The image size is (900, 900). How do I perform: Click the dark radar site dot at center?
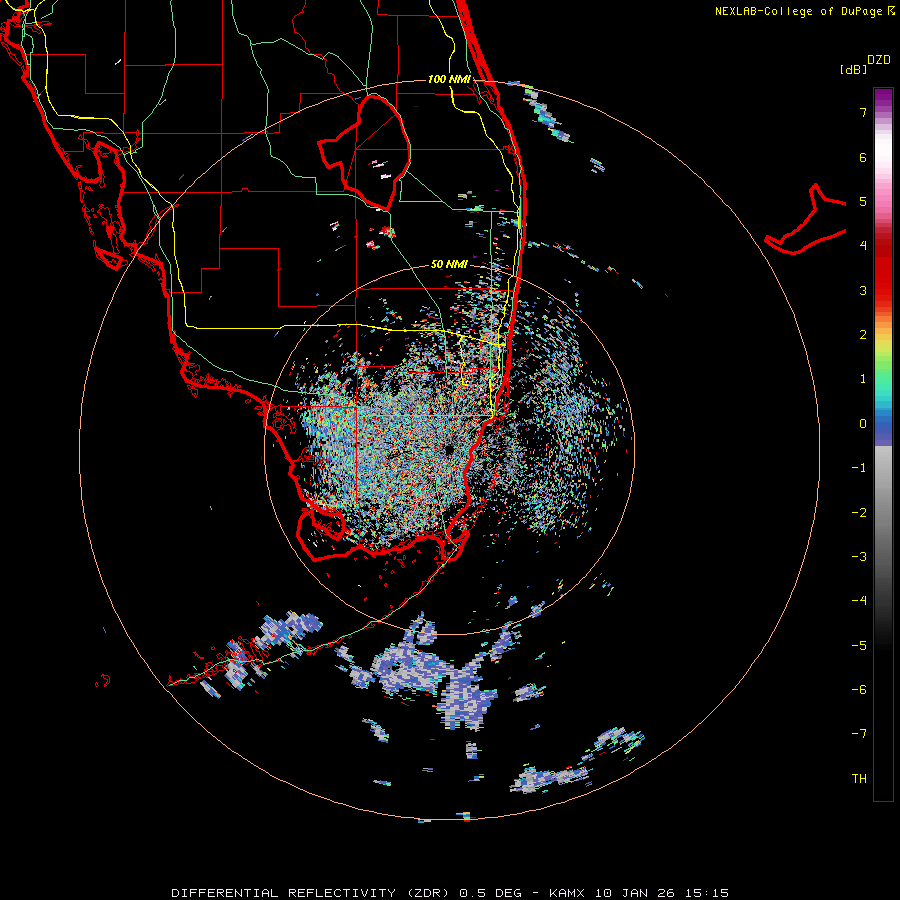449,449
